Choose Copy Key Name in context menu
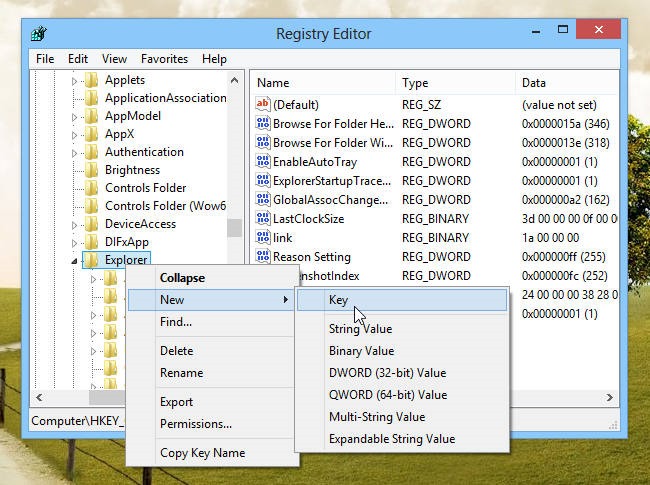 [x=212, y=453]
